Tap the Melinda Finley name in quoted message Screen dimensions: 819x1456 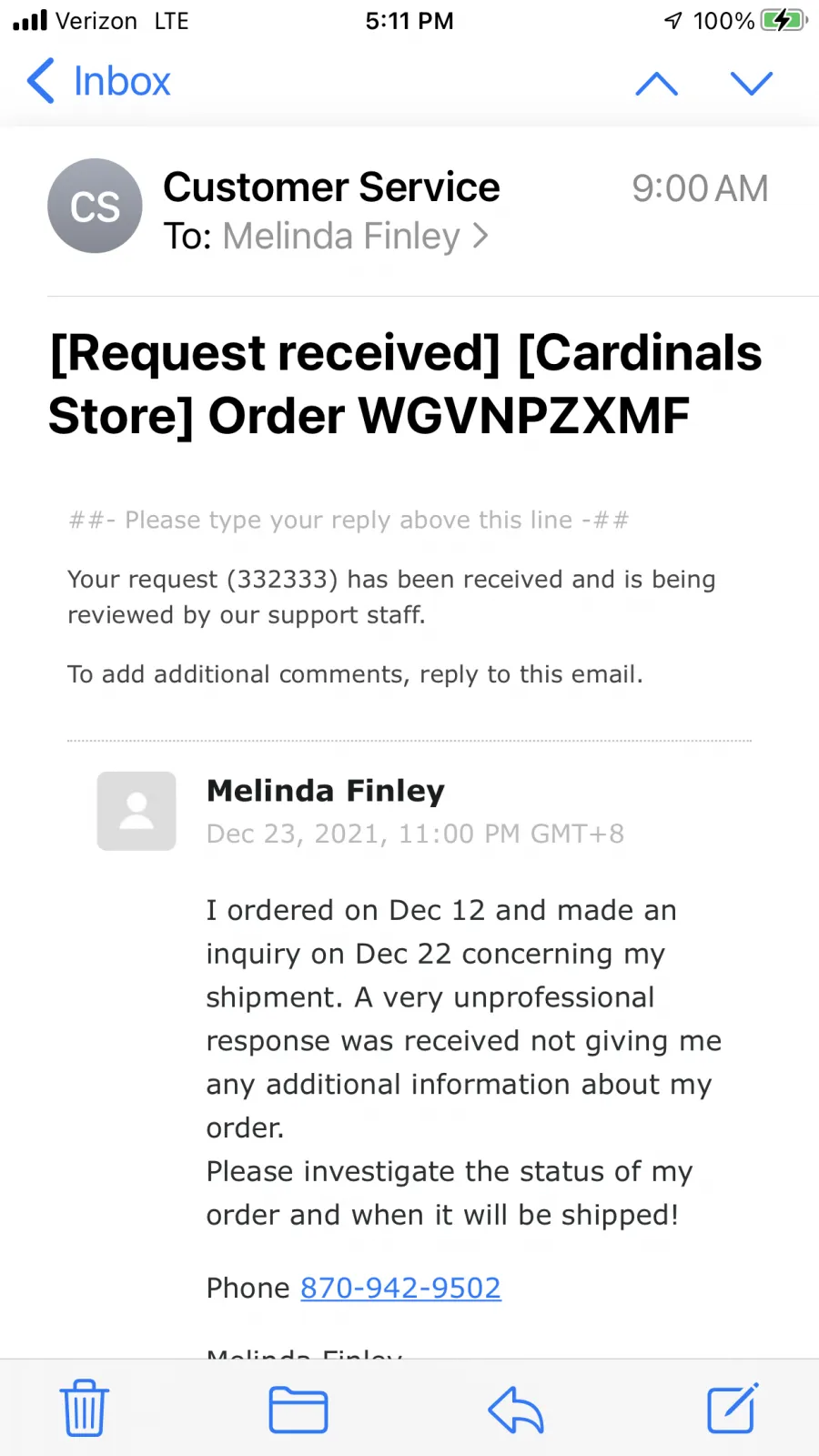(326, 791)
